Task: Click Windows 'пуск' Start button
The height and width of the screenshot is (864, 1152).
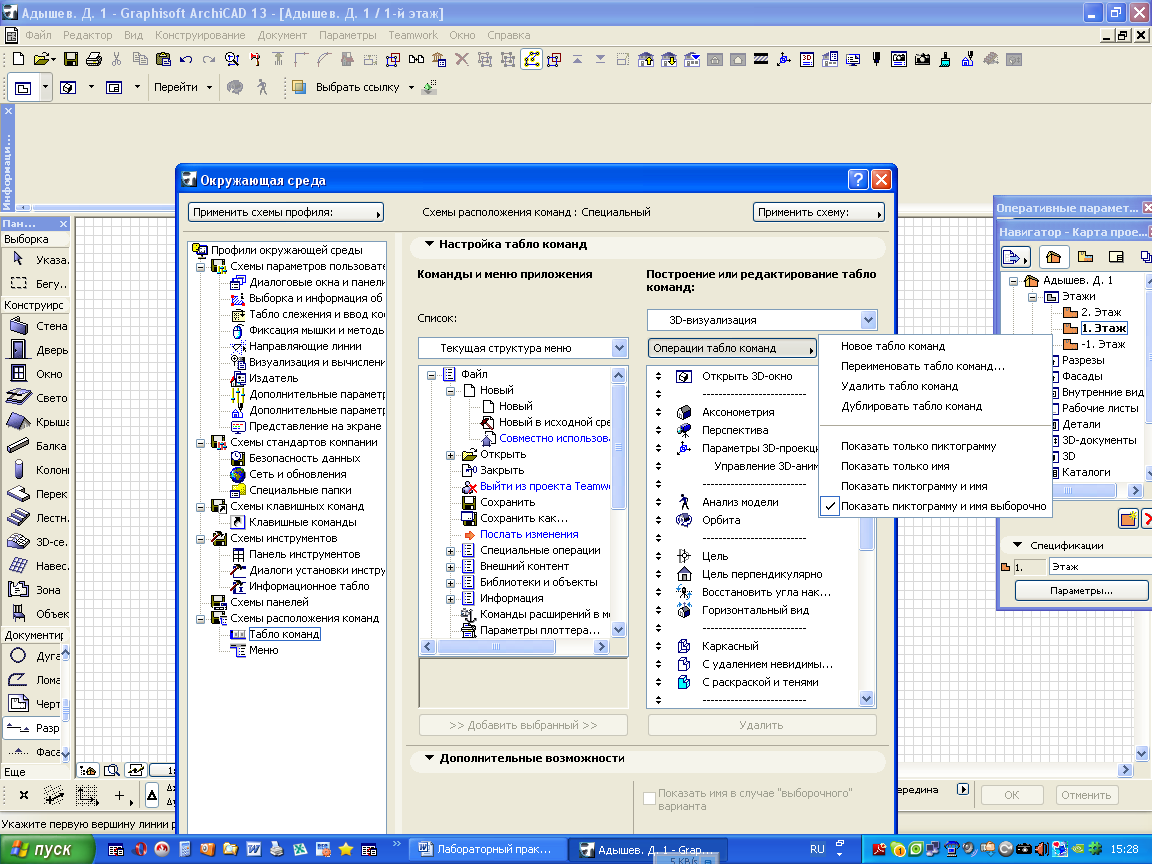Action: pos(48,849)
